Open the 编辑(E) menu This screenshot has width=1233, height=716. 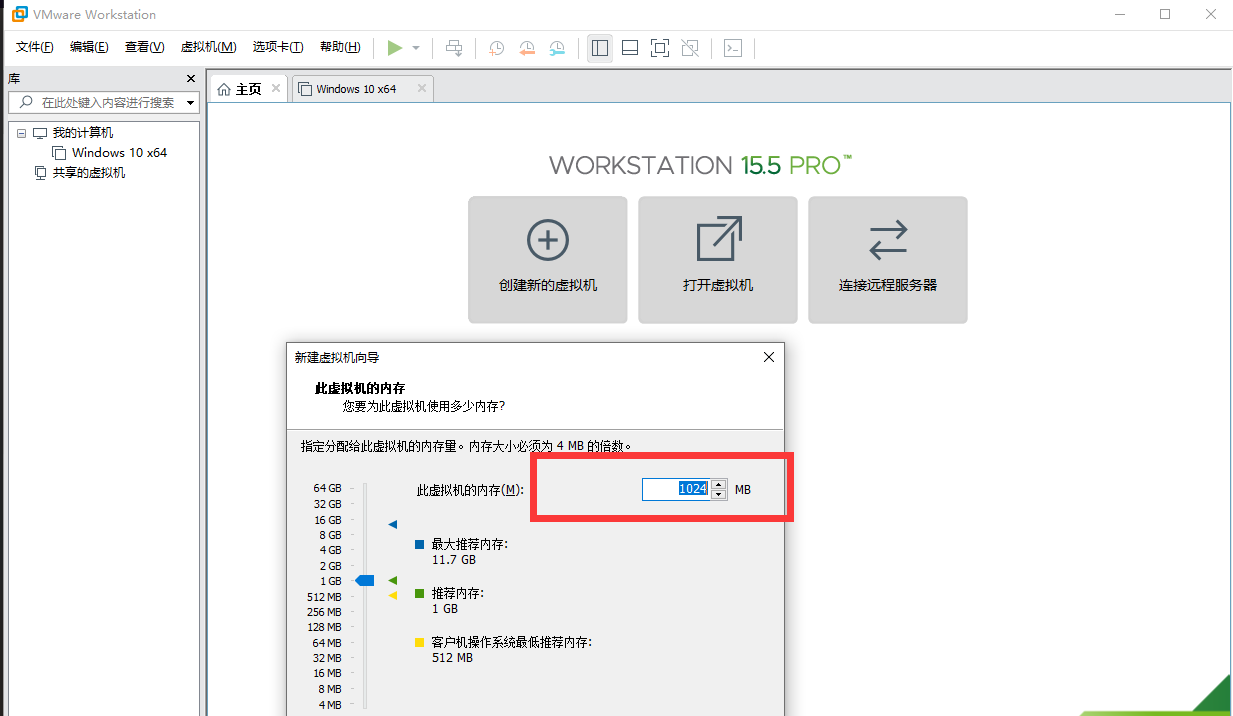pyautogui.click(x=89, y=47)
